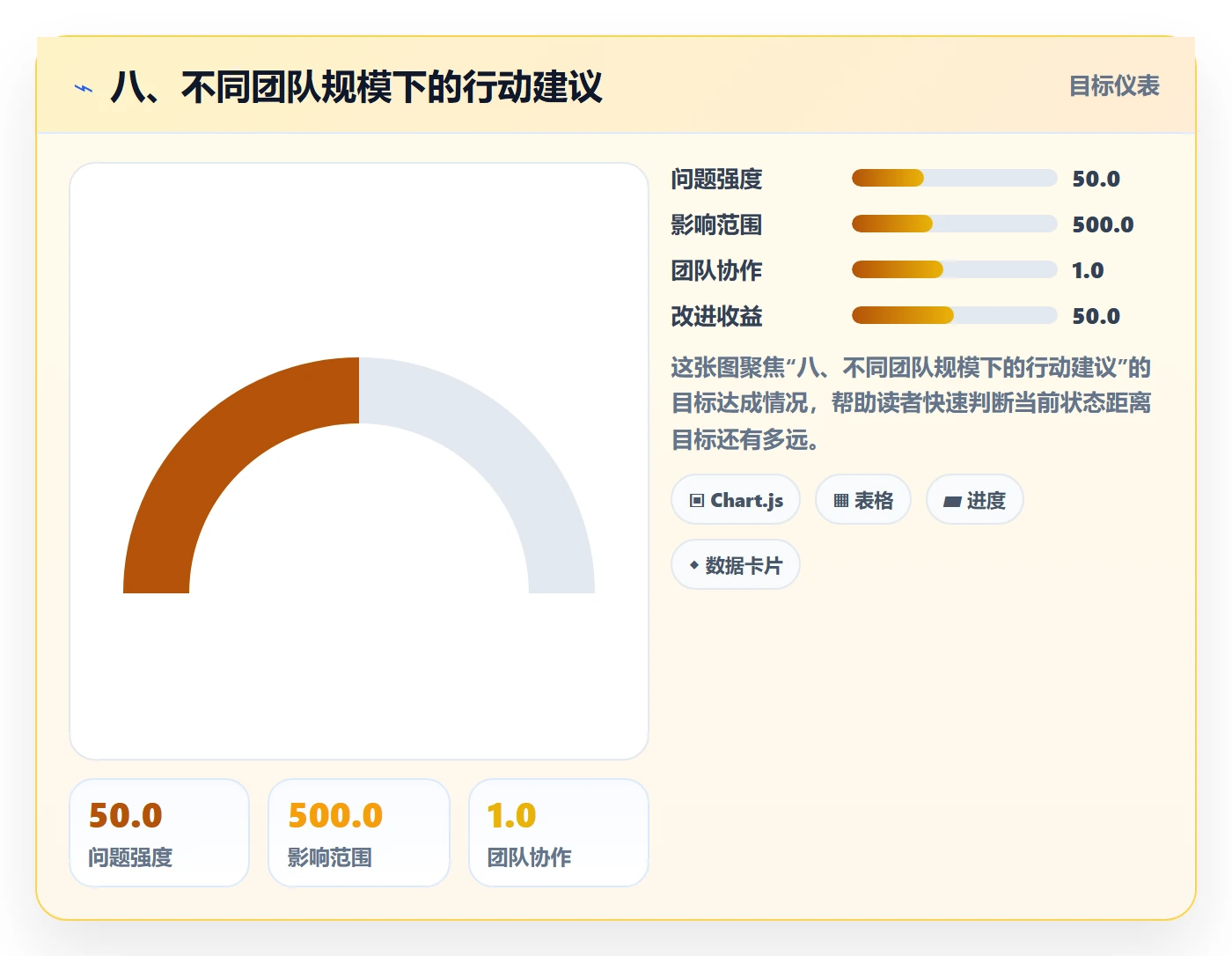Click the 进度 tag

974,500
